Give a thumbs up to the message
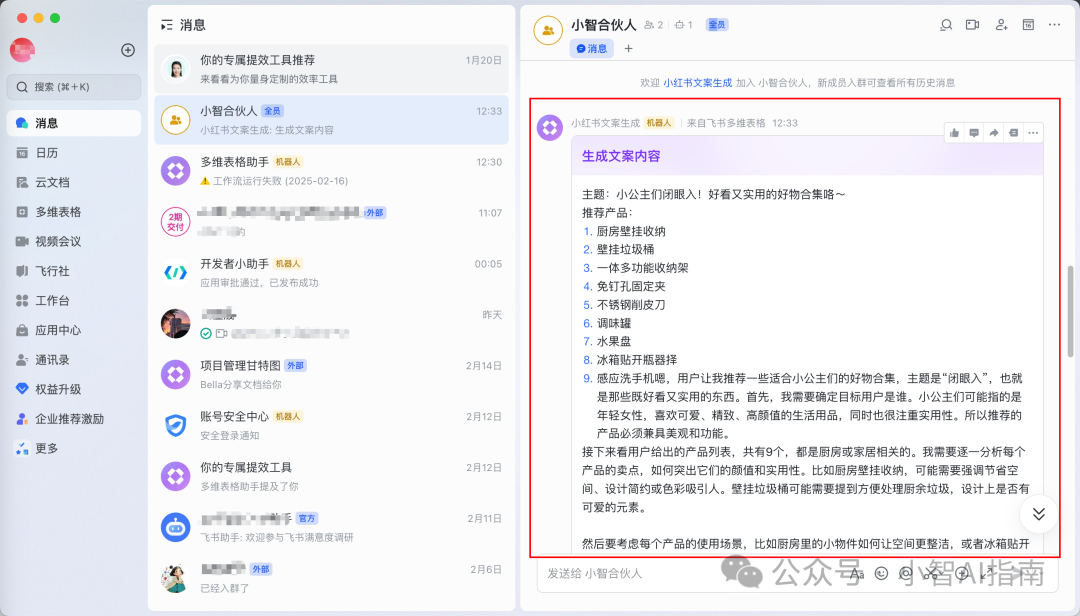Viewport: 1080px width, 616px height. [954, 132]
